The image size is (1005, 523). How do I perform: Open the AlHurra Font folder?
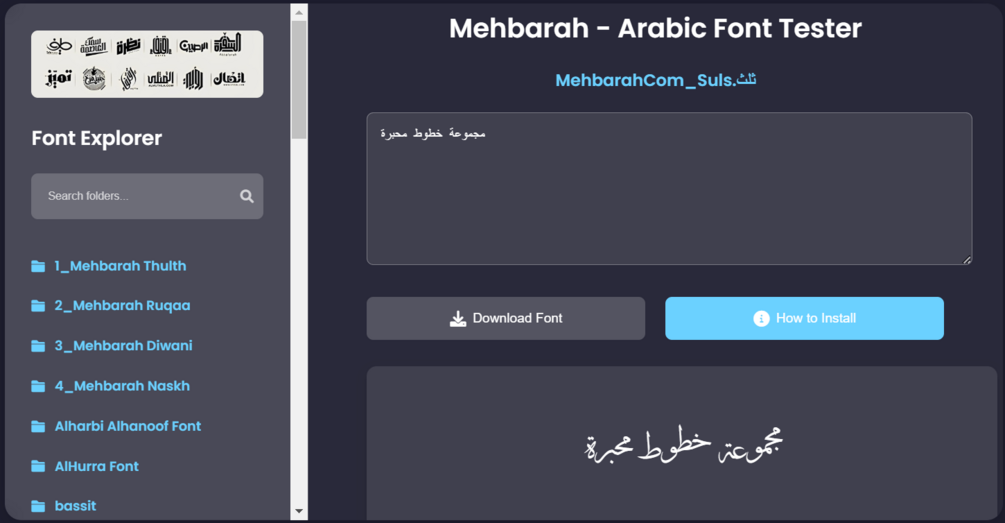click(96, 466)
